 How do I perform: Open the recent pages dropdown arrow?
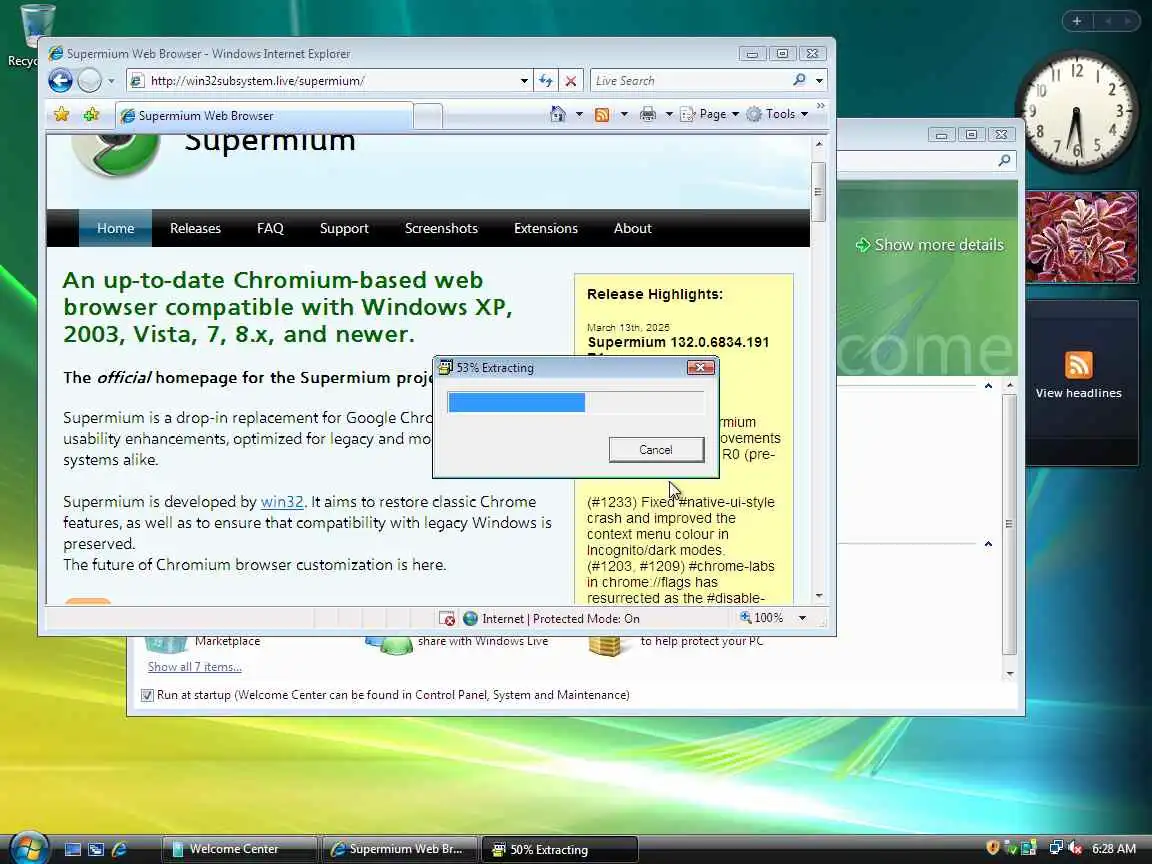coord(111,81)
